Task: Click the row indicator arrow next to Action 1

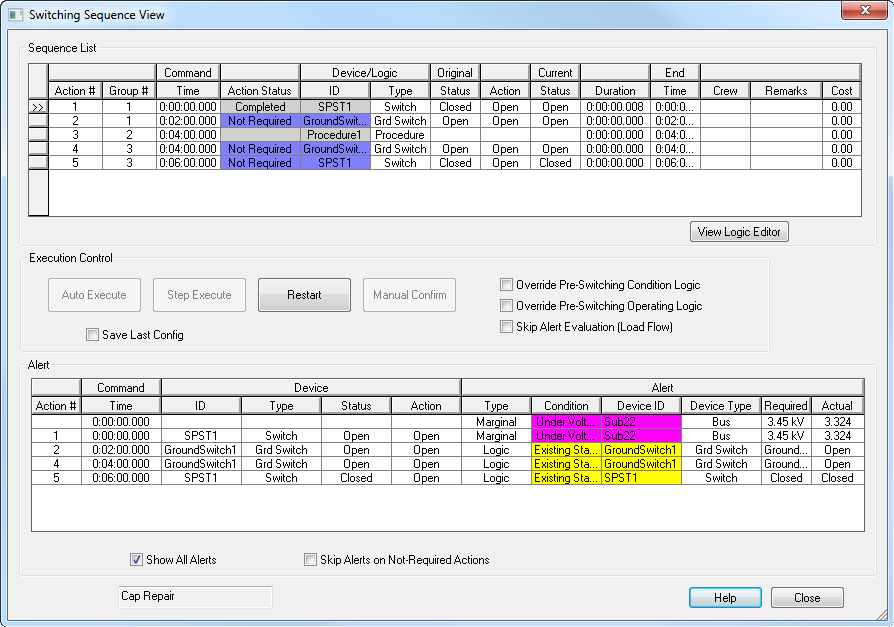Action: coord(38,106)
